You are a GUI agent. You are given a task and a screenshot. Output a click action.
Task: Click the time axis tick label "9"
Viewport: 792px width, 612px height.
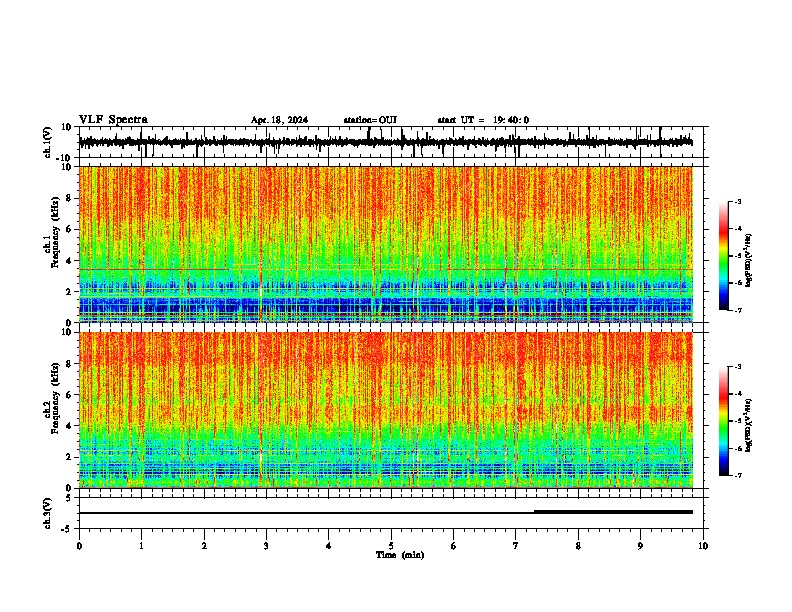[641, 546]
